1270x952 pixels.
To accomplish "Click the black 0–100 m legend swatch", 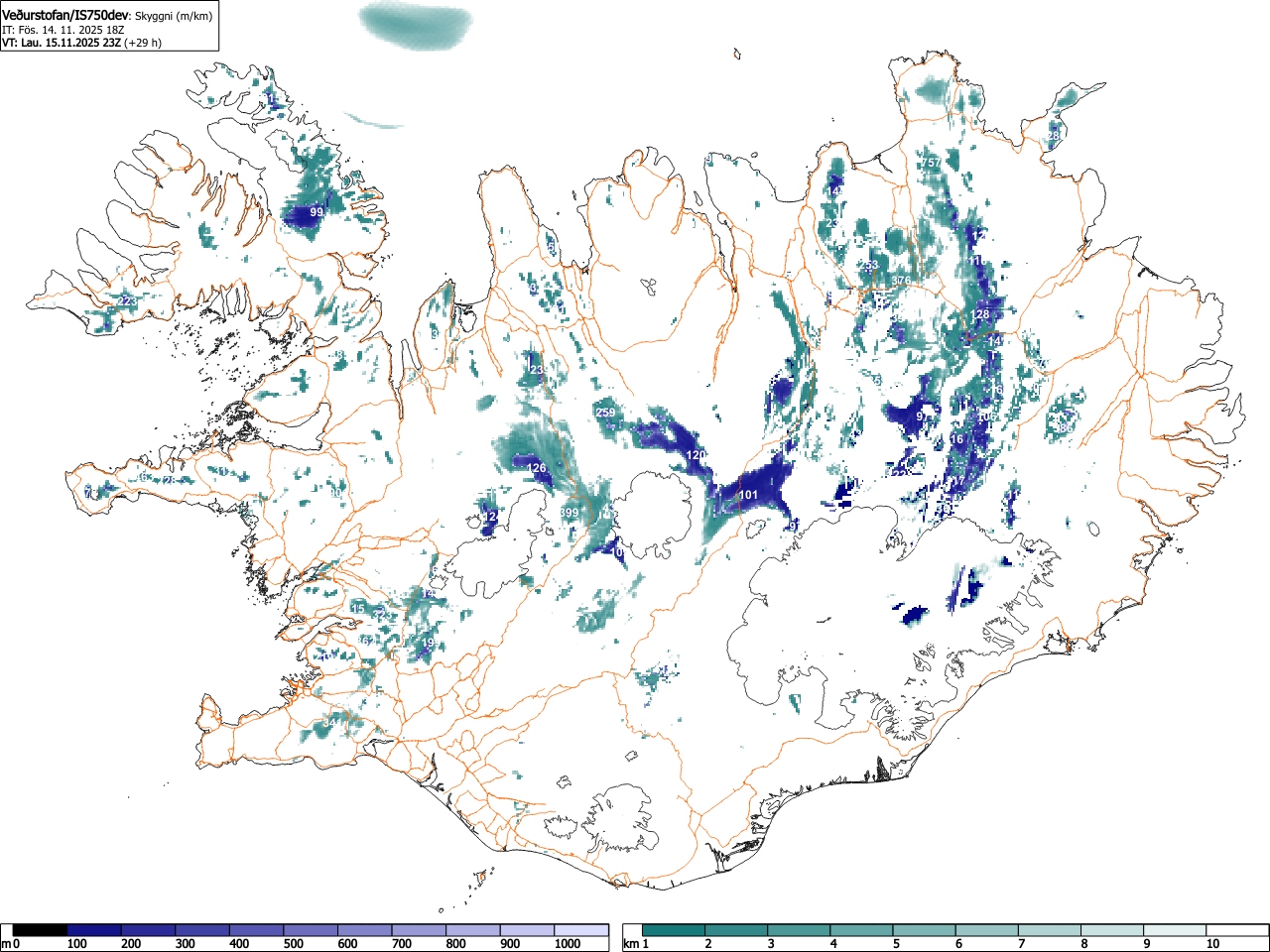I will (x=40, y=930).
